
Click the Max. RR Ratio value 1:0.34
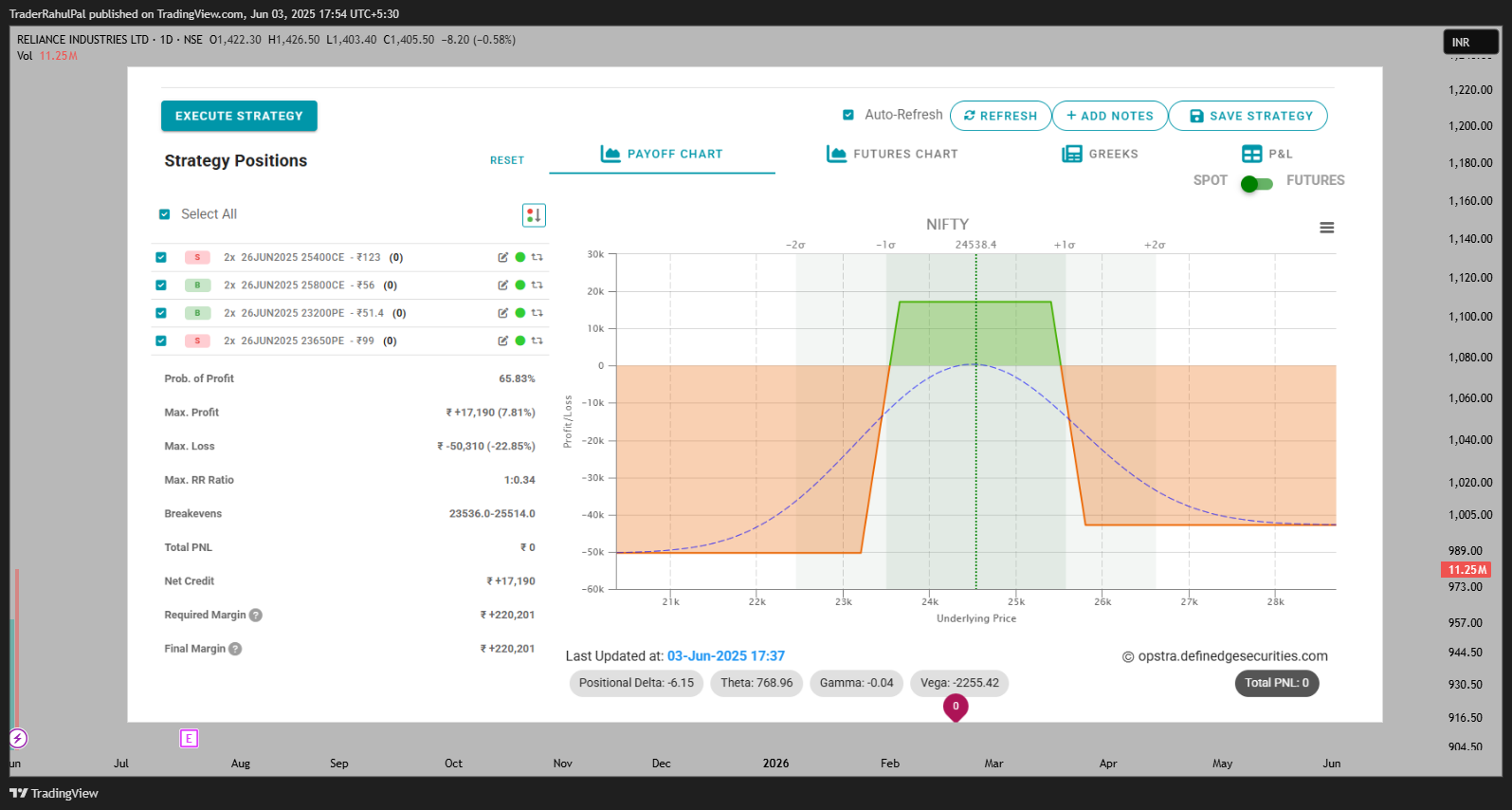(519, 480)
